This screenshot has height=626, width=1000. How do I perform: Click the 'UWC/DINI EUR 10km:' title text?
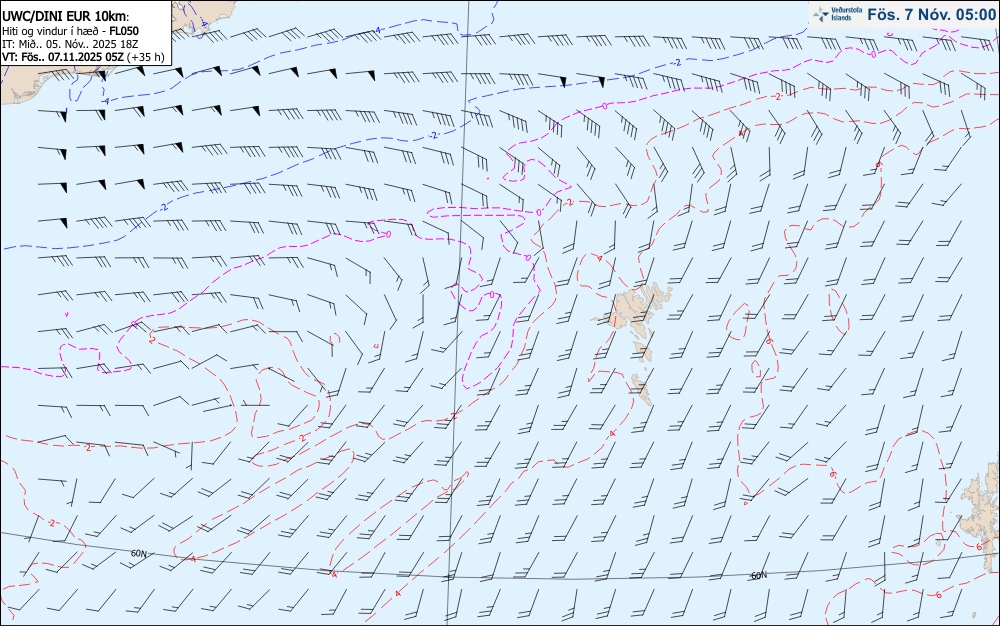(66, 17)
